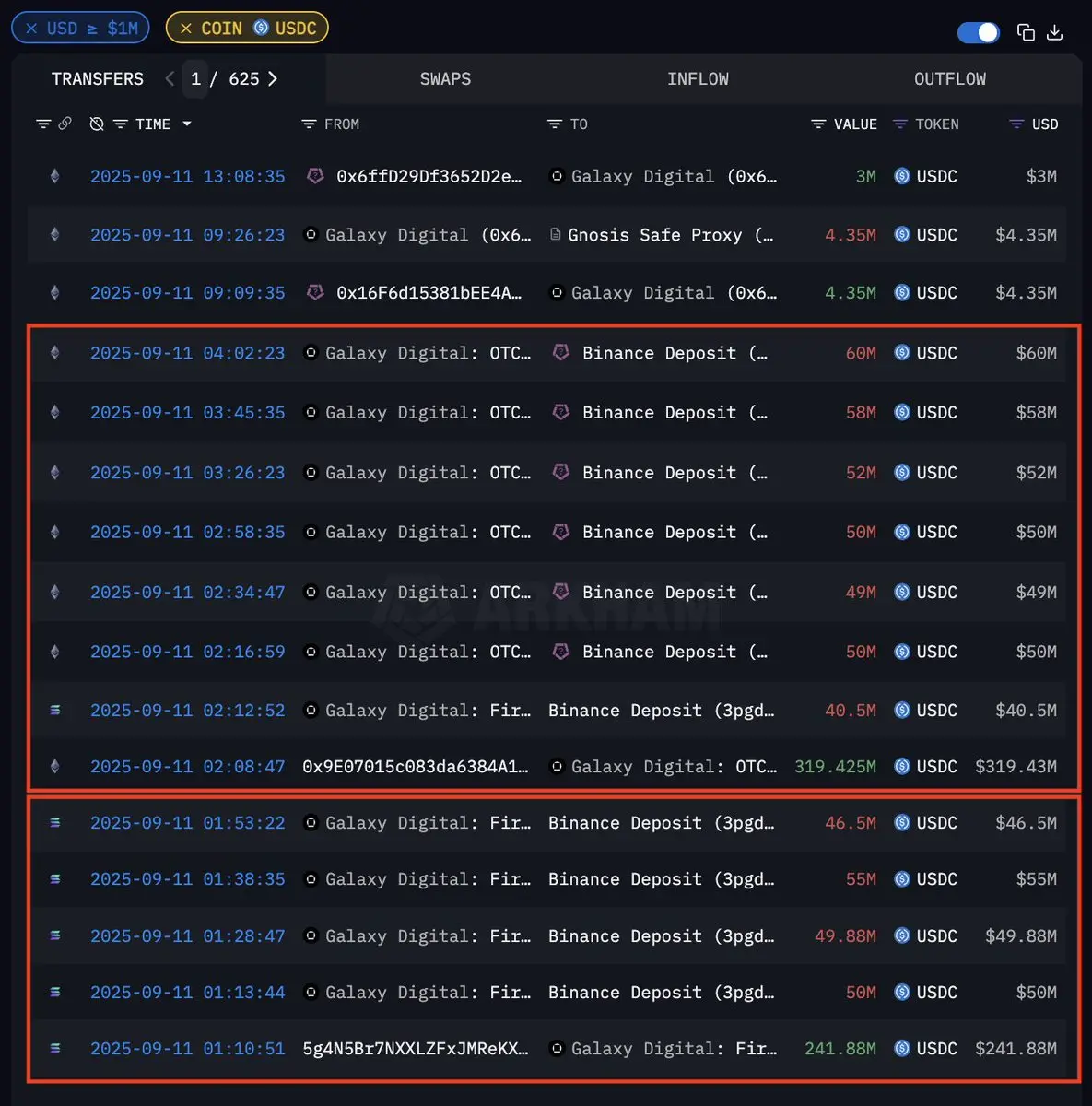The image size is (1092, 1106).
Task: Open sender address 0x6ffD29Df3652D2e
Action: 429,176
